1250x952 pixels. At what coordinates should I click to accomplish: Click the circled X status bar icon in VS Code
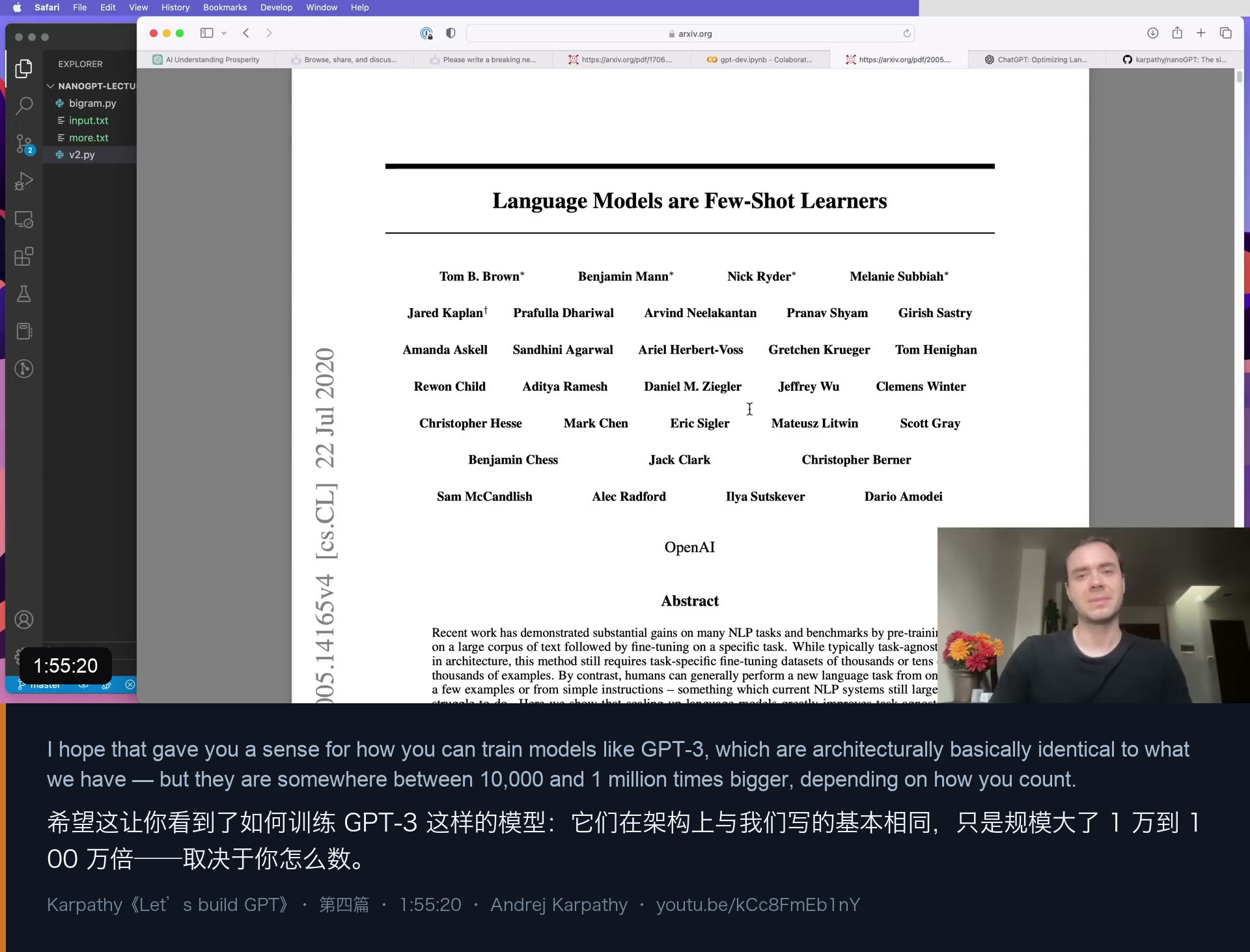point(130,684)
